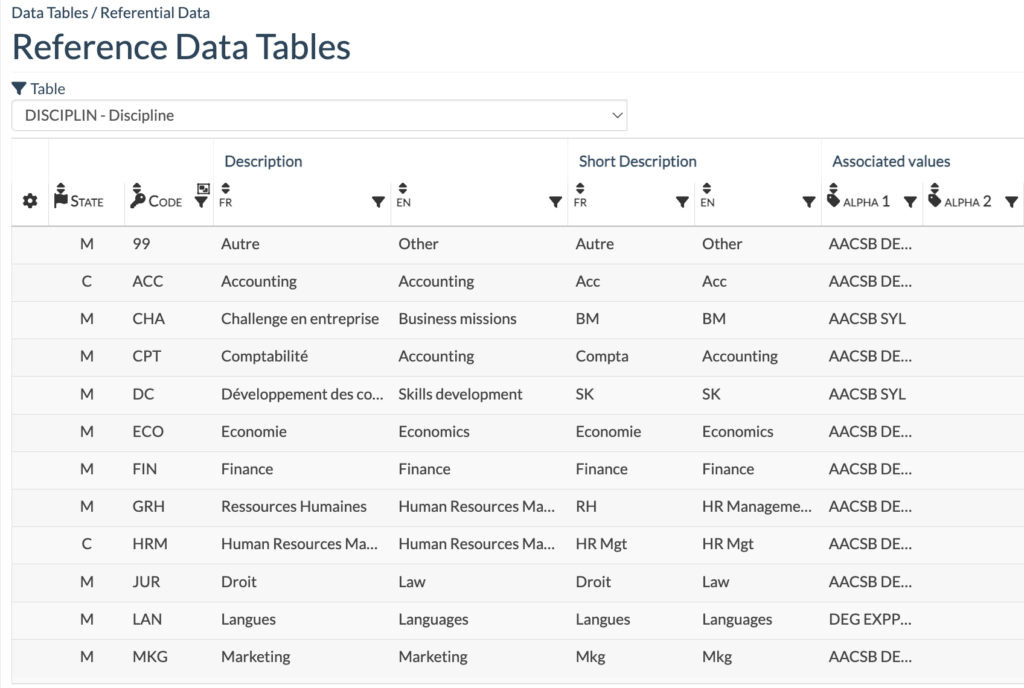Open filter on Alpha 2 column
Image resolution: width=1024 pixels, height=688 pixels.
coord(1011,202)
